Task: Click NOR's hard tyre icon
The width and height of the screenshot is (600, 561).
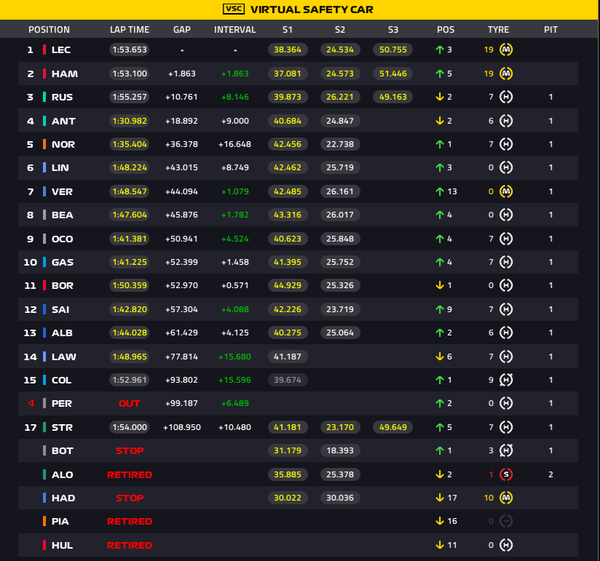Action: 506,144
